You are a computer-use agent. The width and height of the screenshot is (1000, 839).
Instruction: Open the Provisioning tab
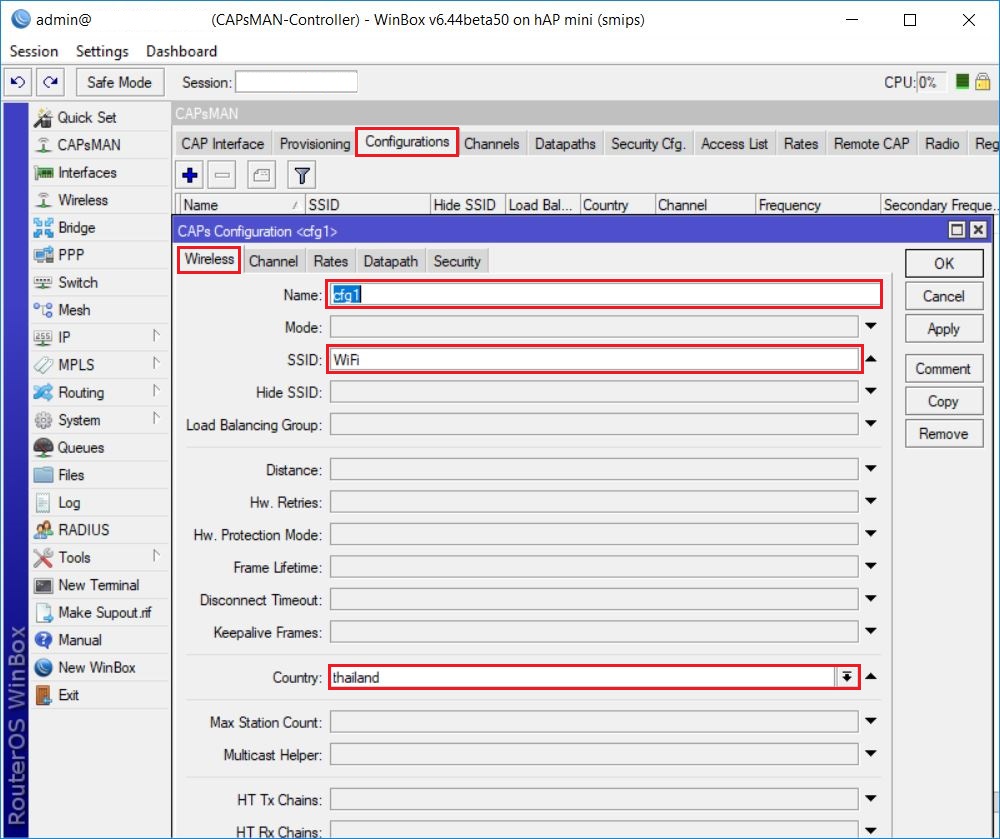point(315,144)
